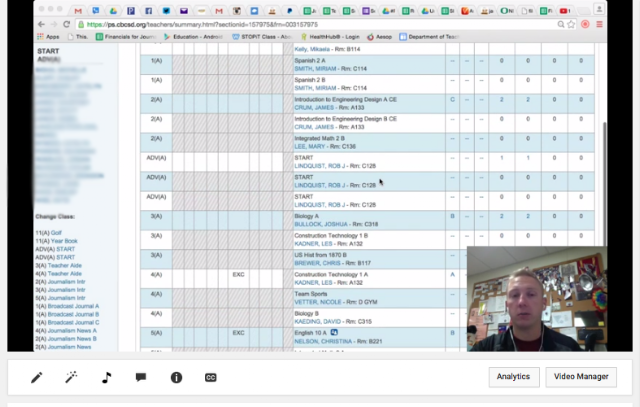Click the Analytics button

(x=514, y=377)
